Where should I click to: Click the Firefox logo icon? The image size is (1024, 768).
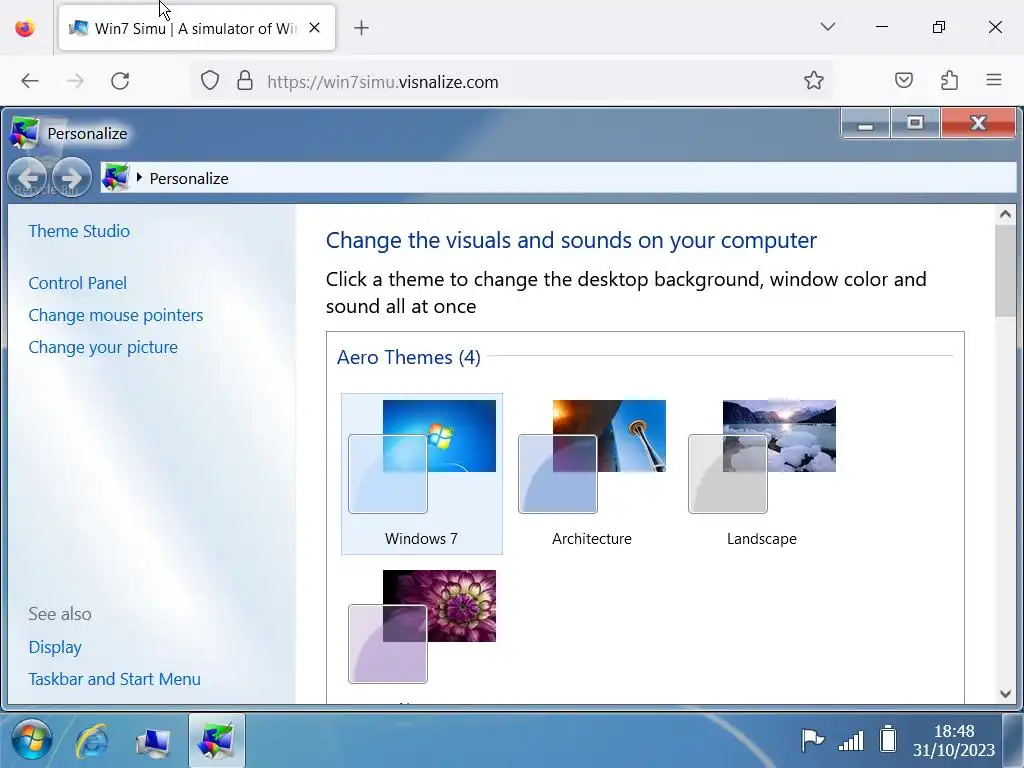(x=25, y=28)
